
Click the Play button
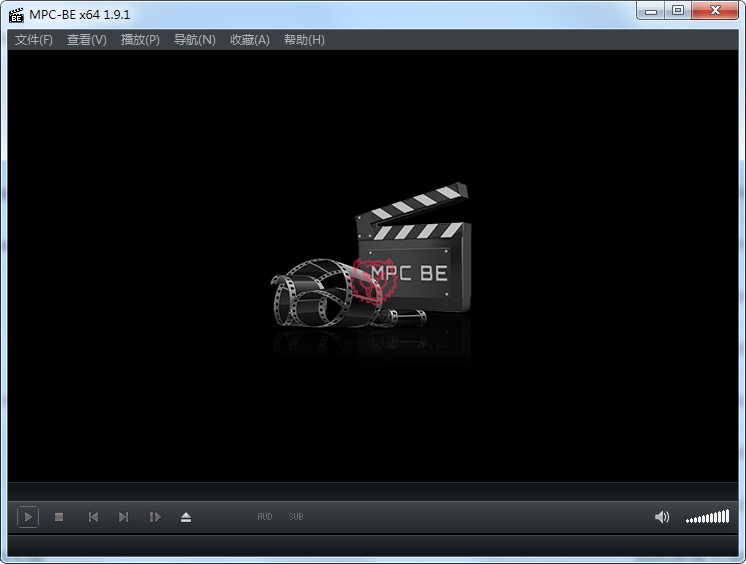coord(28,517)
